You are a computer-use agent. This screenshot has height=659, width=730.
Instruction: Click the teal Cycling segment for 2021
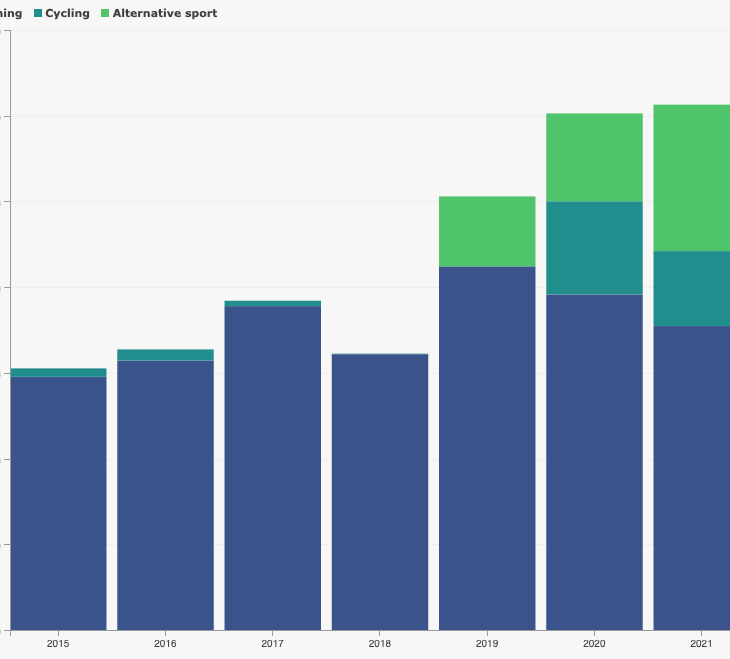pos(692,288)
